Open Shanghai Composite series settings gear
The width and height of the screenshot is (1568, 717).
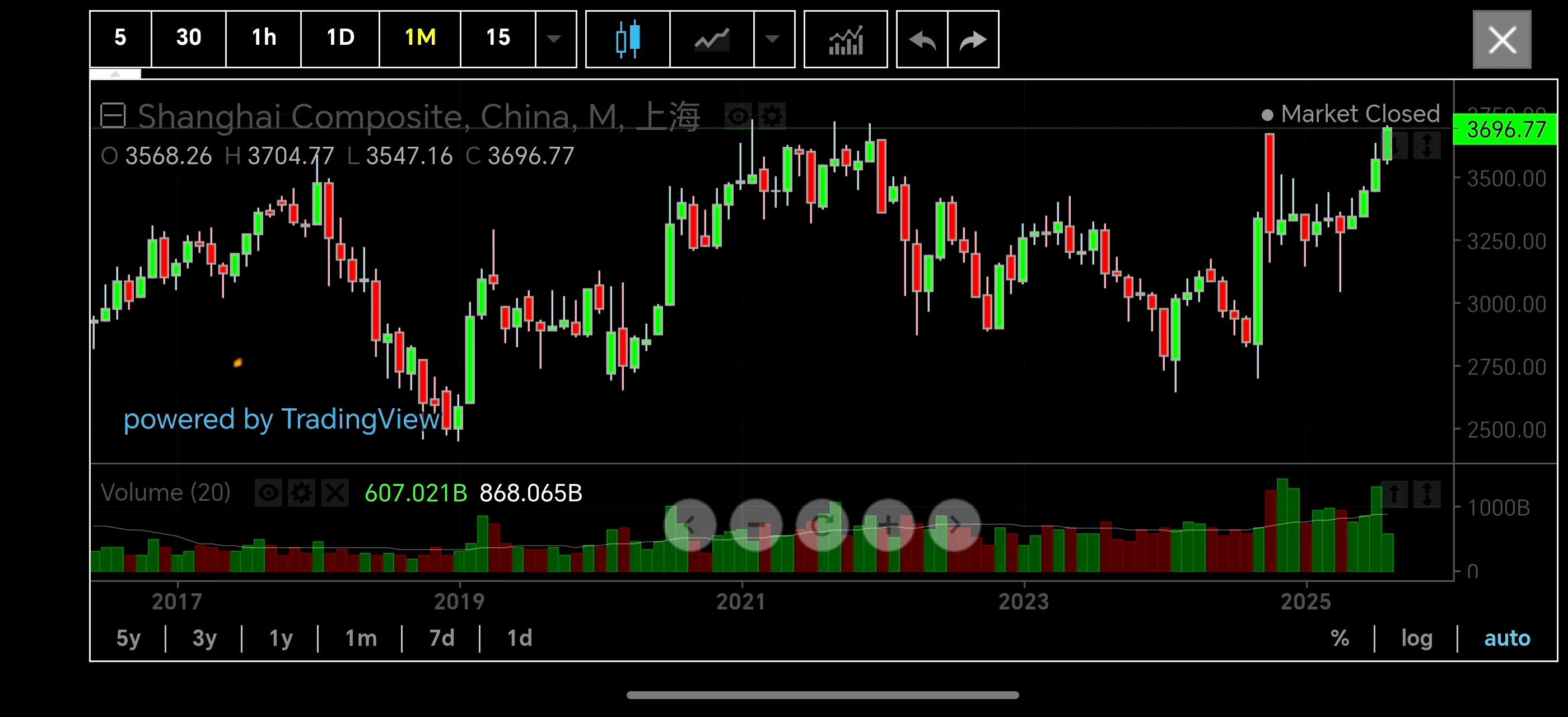(772, 115)
